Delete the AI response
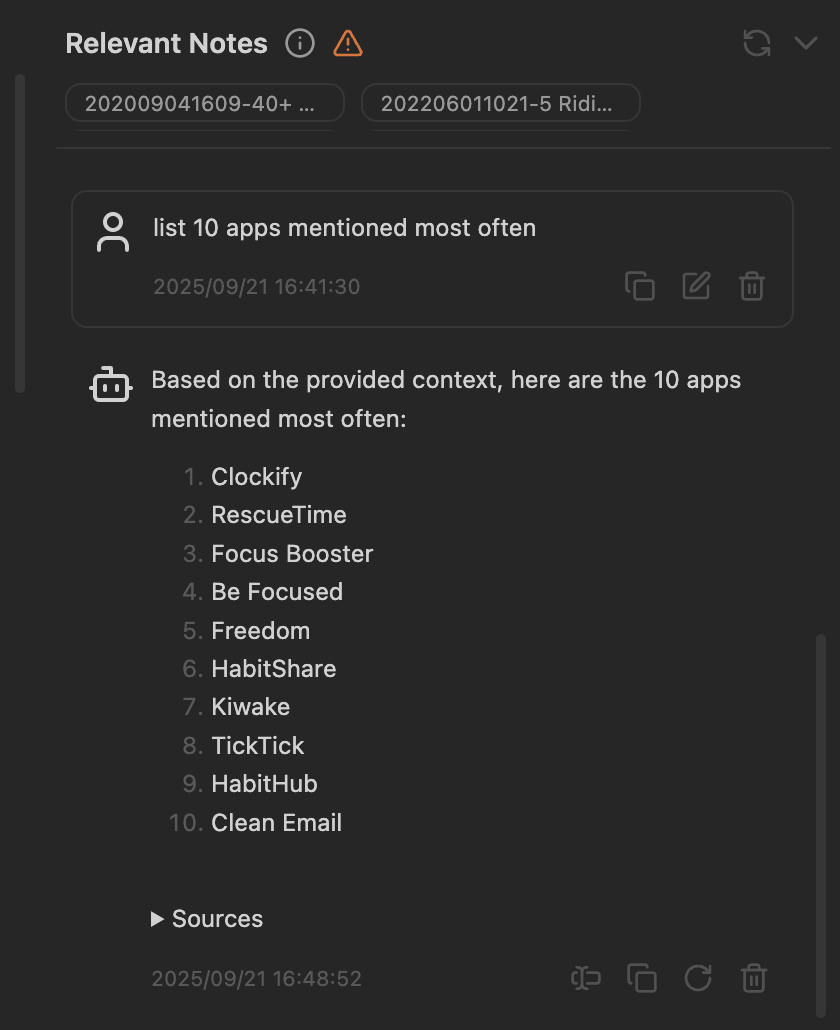Image resolution: width=840 pixels, height=1030 pixels. (x=754, y=978)
